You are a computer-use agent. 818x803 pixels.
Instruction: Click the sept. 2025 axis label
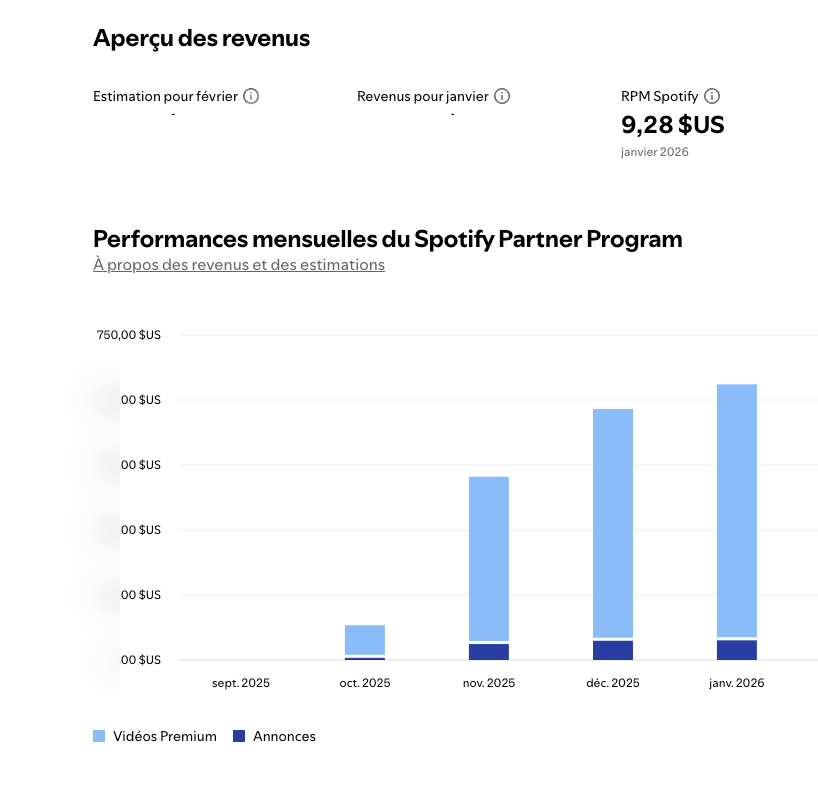click(x=241, y=684)
